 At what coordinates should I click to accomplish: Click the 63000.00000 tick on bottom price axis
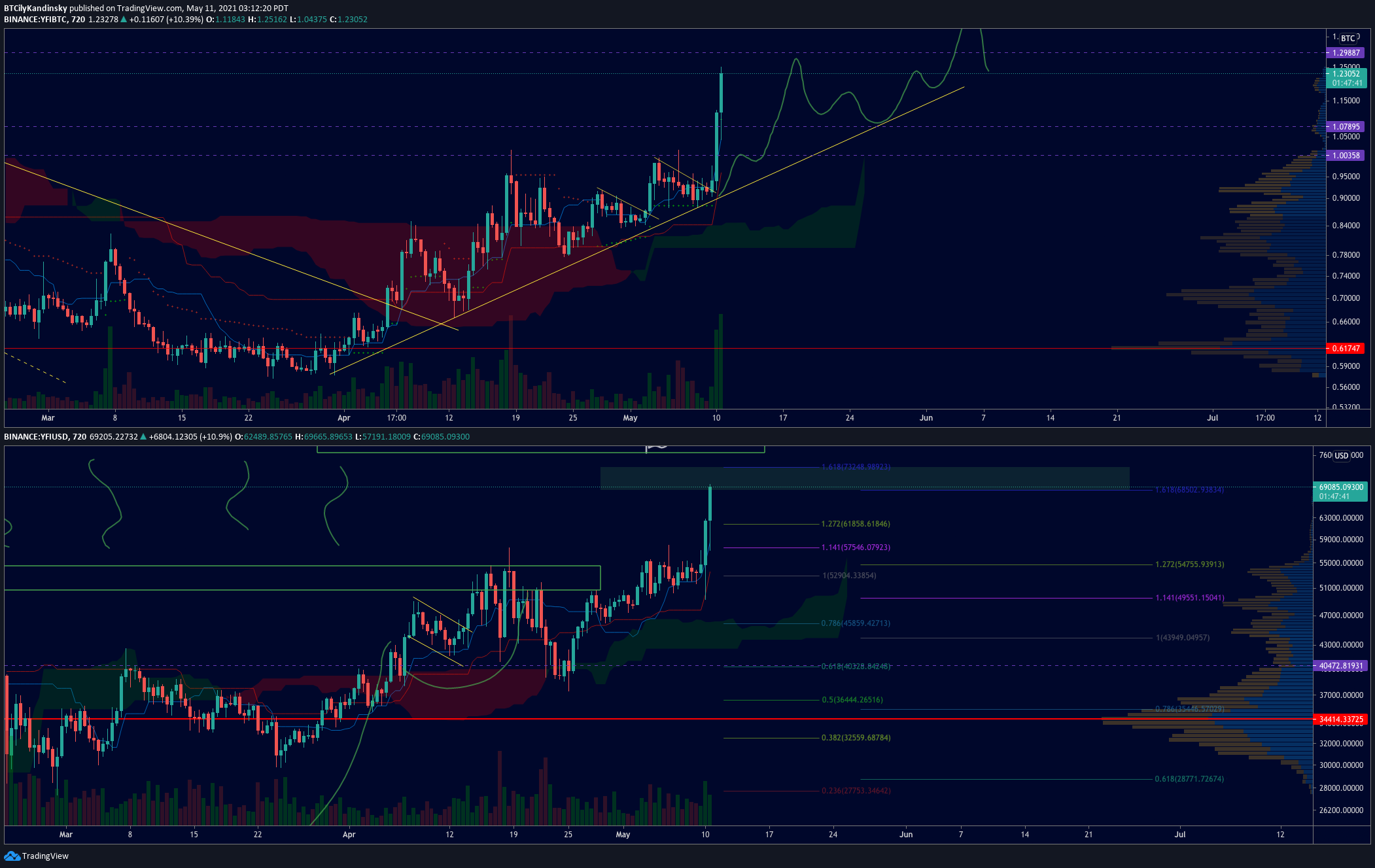pyautogui.click(x=1341, y=518)
